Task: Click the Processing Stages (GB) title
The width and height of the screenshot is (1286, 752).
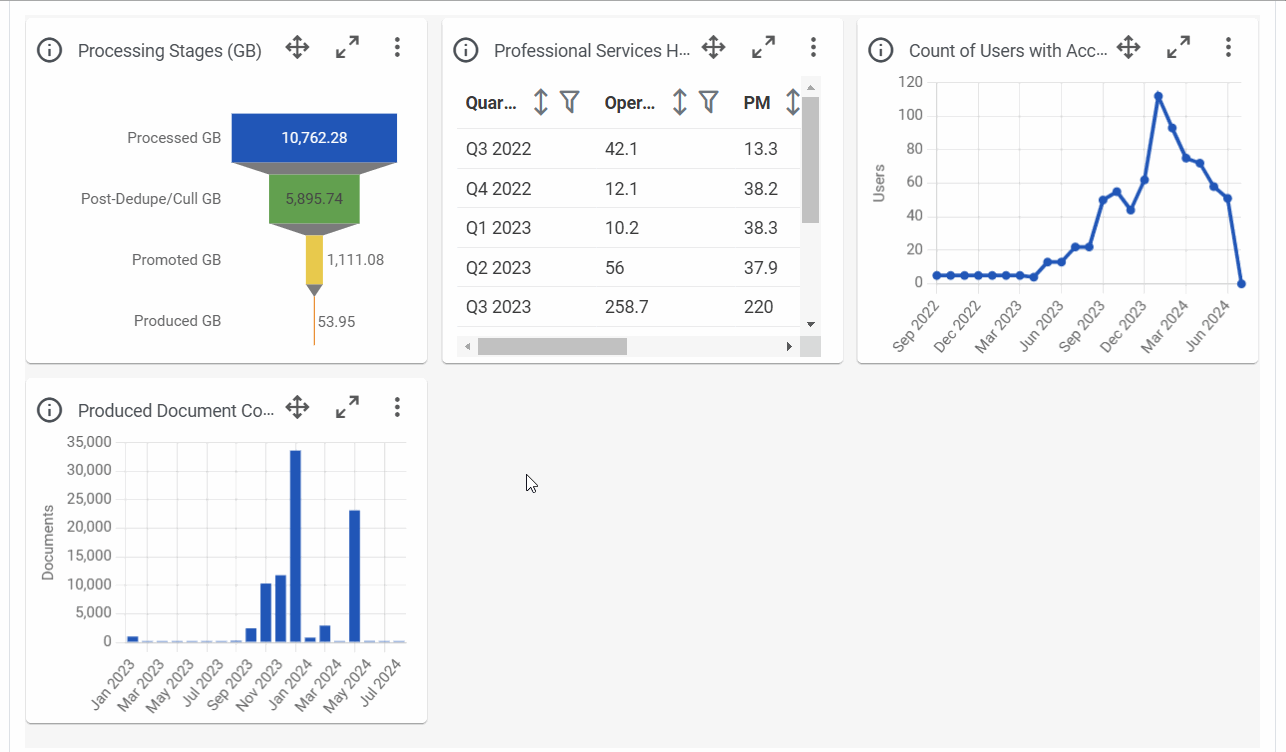Action: [x=170, y=51]
